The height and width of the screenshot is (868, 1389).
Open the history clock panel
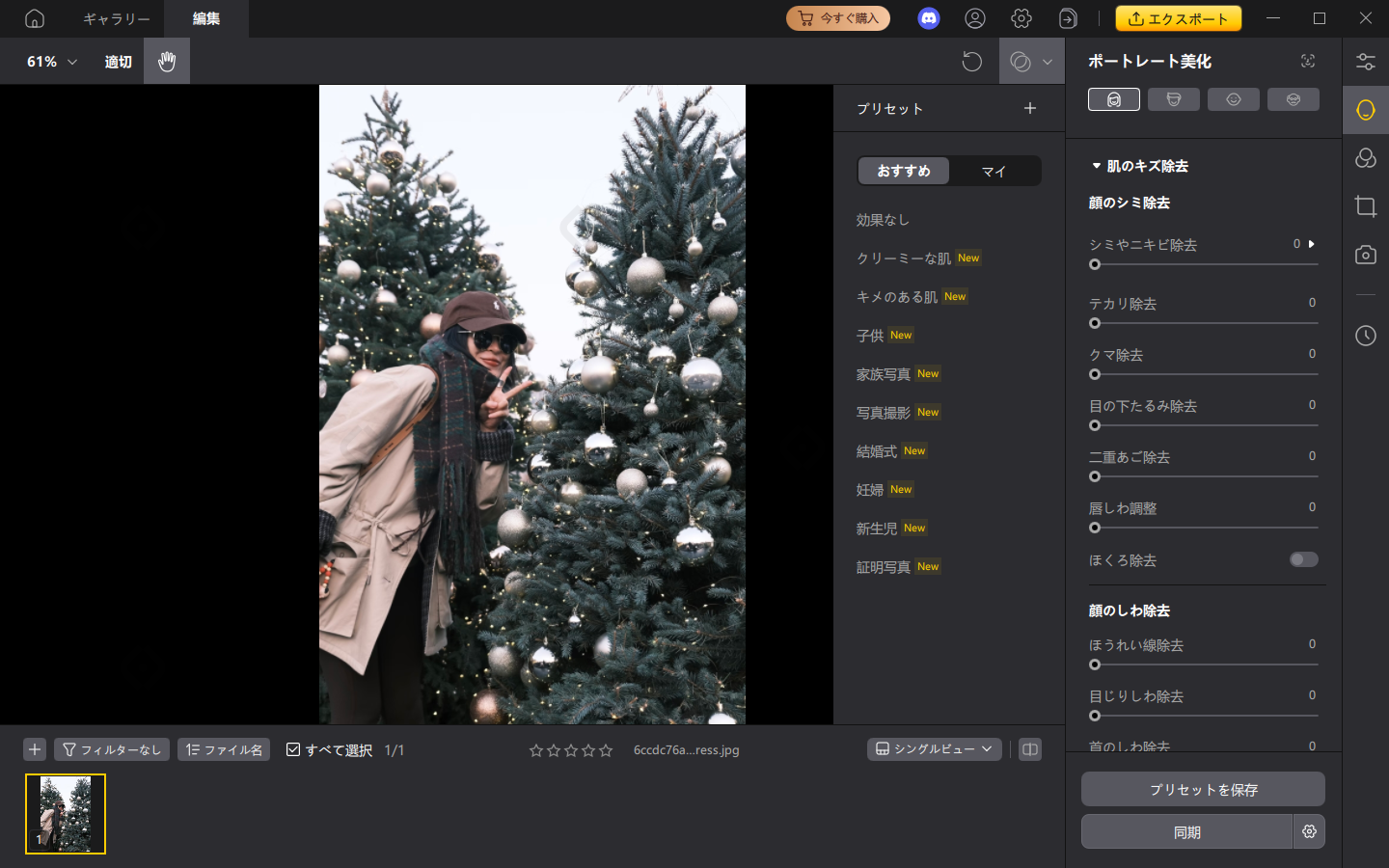click(x=1365, y=336)
